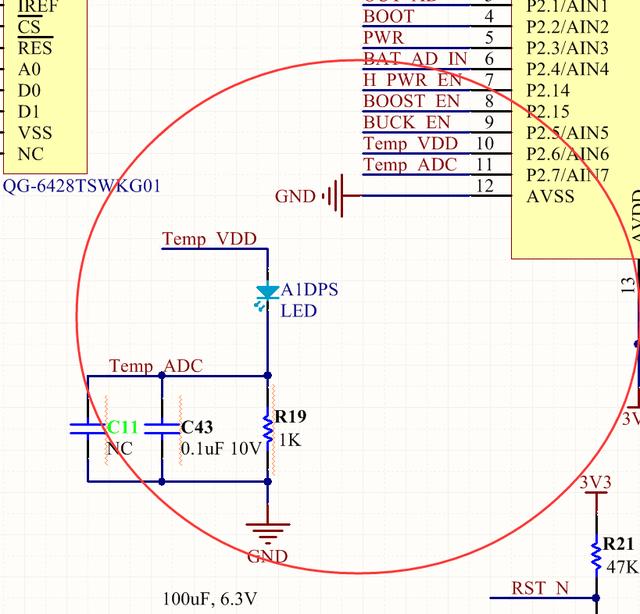The width and height of the screenshot is (640, 614).
Task: Select the GND label beside the AVSS wire
Action: [295, 196]
